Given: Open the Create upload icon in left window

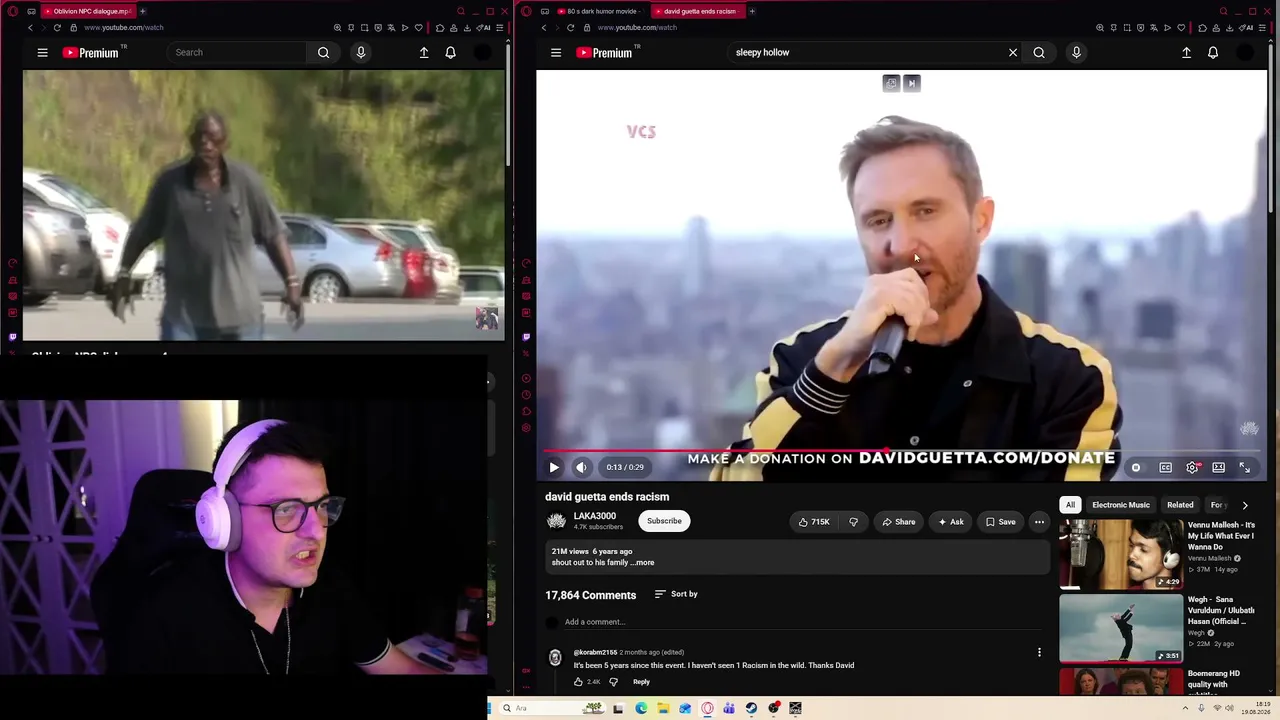Looking at the screenshot, I should click(424, 53).
